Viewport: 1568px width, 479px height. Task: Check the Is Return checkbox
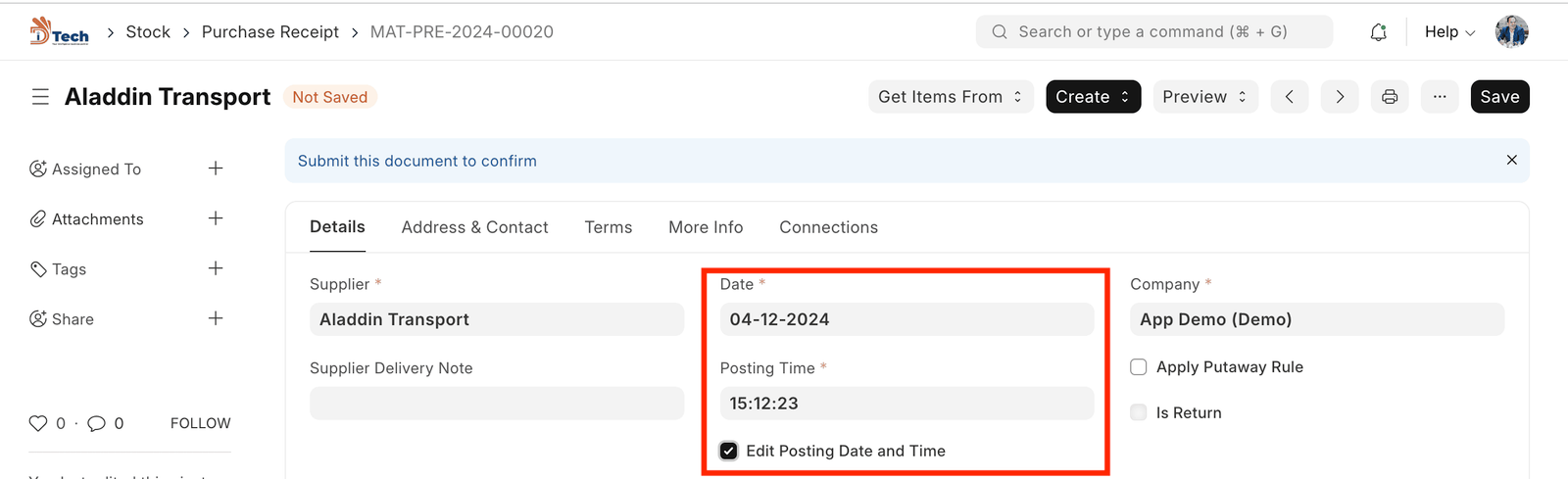click(1138, 412)
